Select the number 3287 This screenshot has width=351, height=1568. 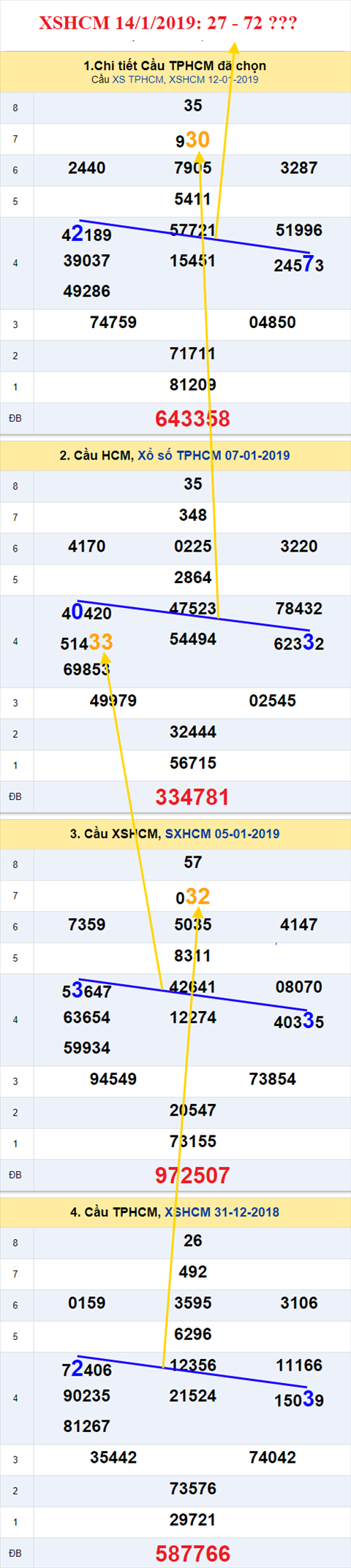[299, 168]
